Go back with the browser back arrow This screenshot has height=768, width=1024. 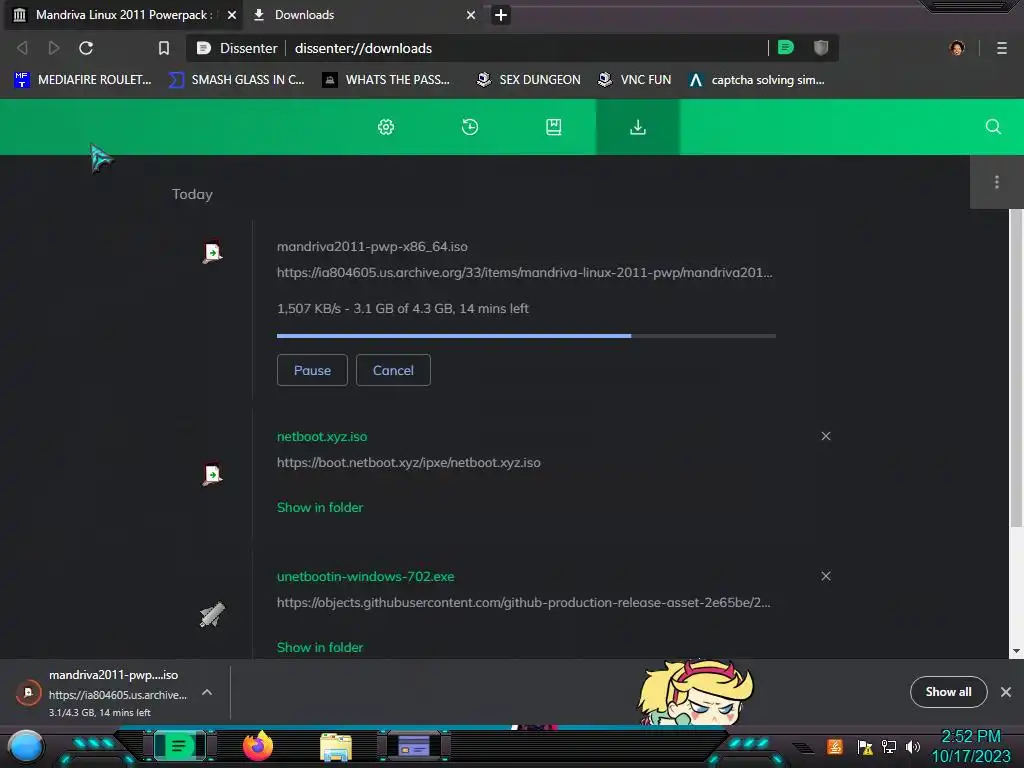(22, 48)
